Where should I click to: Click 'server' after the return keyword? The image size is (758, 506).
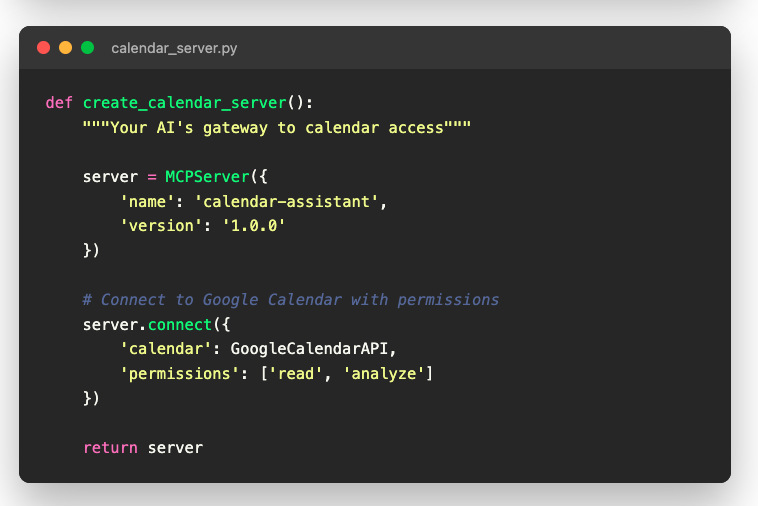(x=175, y=448)
